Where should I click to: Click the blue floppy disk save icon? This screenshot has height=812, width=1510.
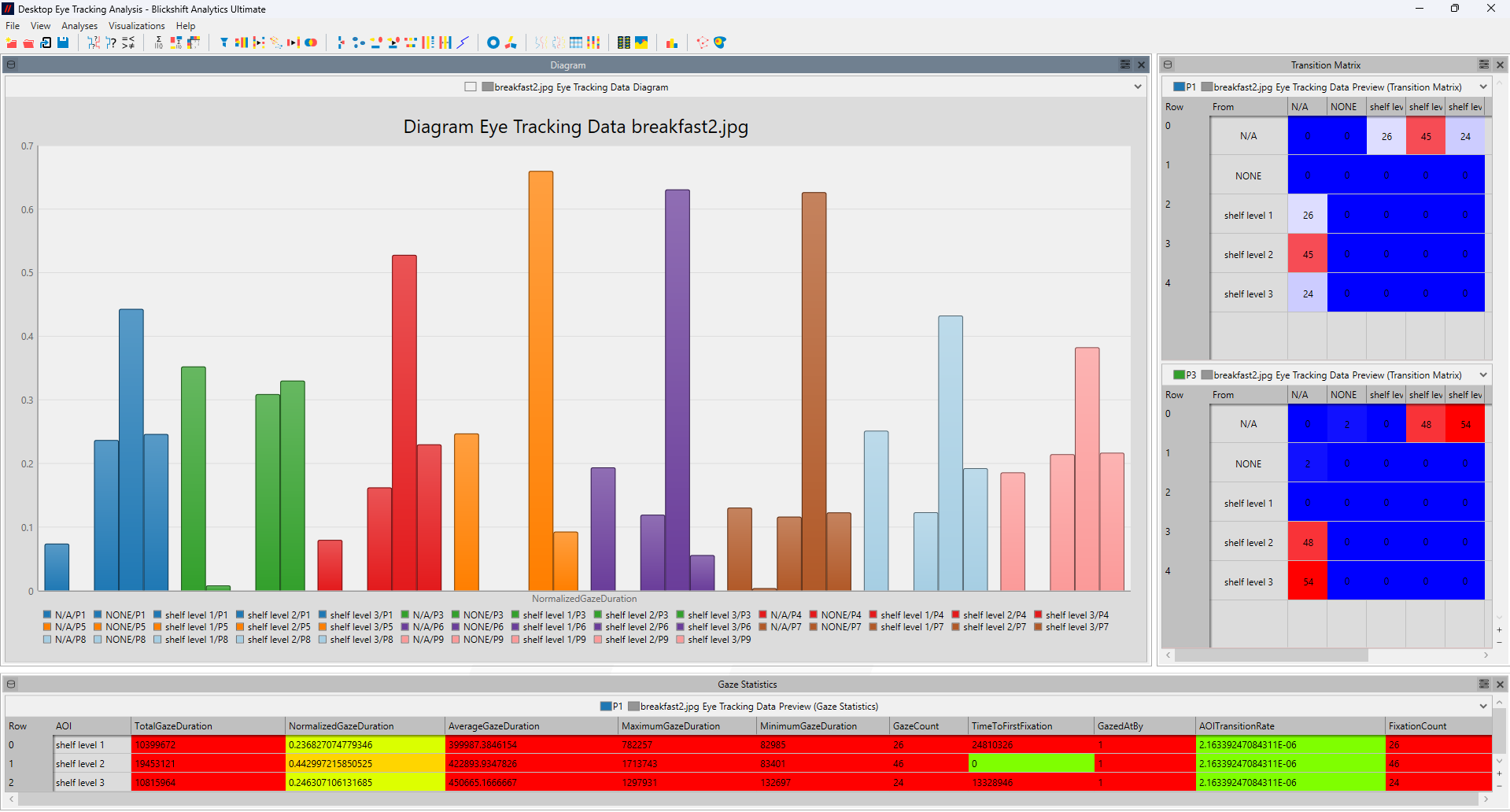(x=63, y=42)
